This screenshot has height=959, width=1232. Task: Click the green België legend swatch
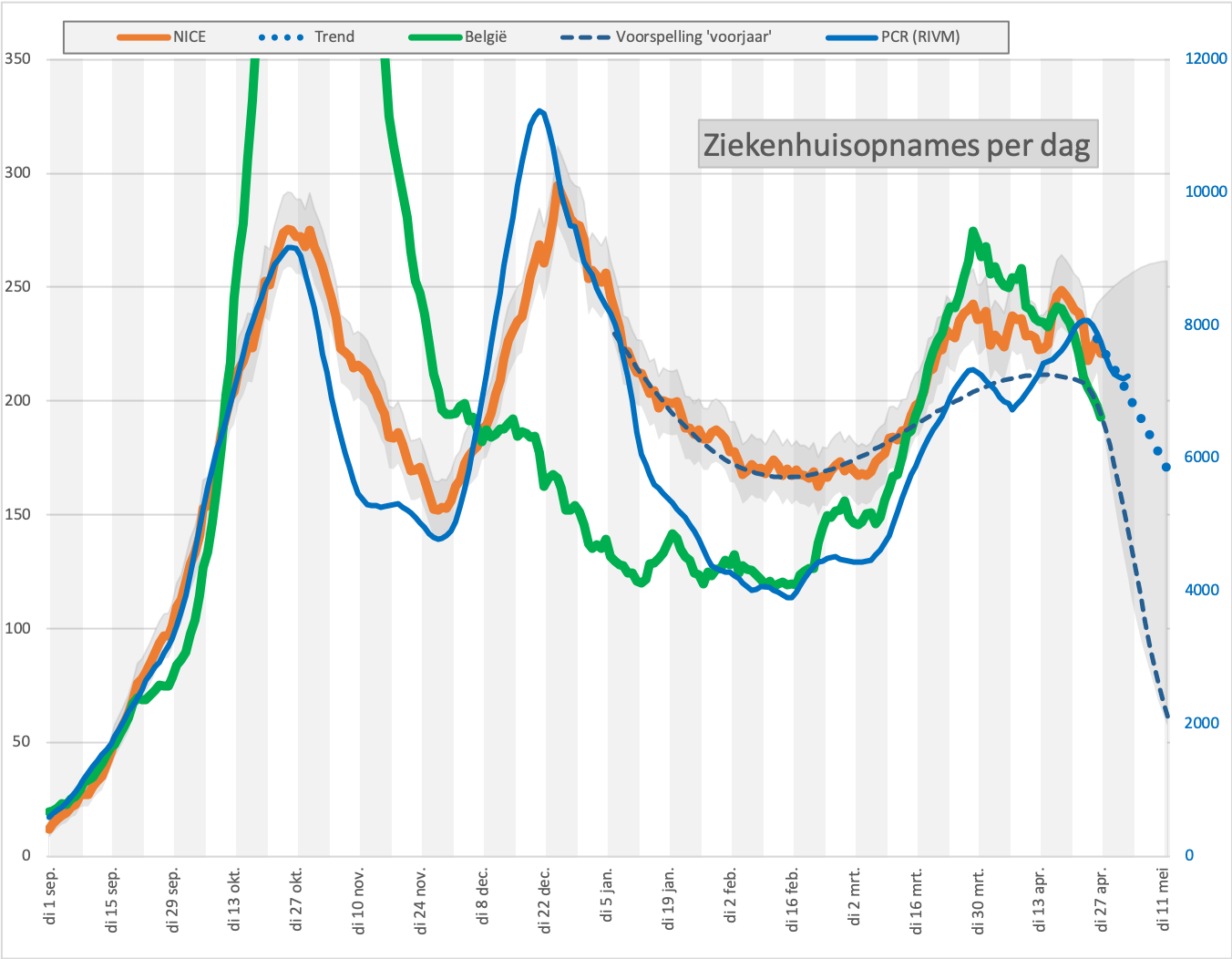point(436,37)
